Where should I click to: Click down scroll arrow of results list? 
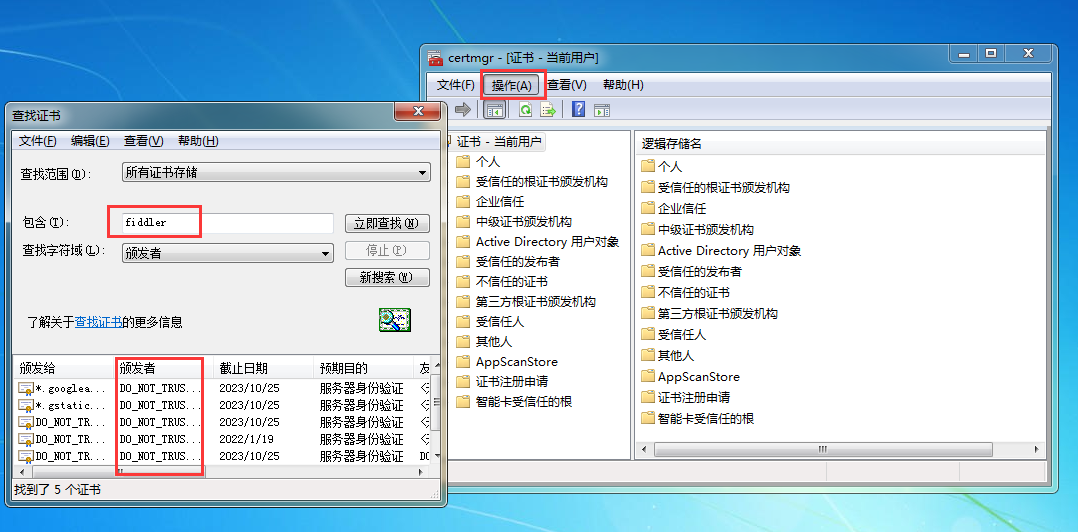[436, 456]
